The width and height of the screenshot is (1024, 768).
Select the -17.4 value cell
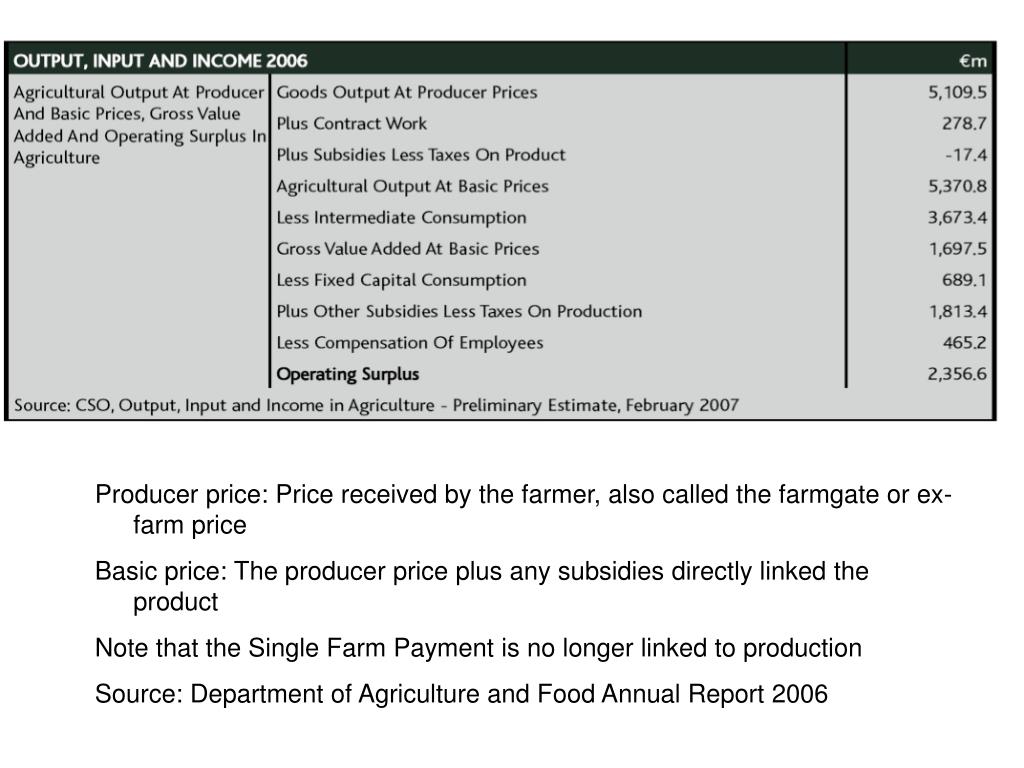966,155
